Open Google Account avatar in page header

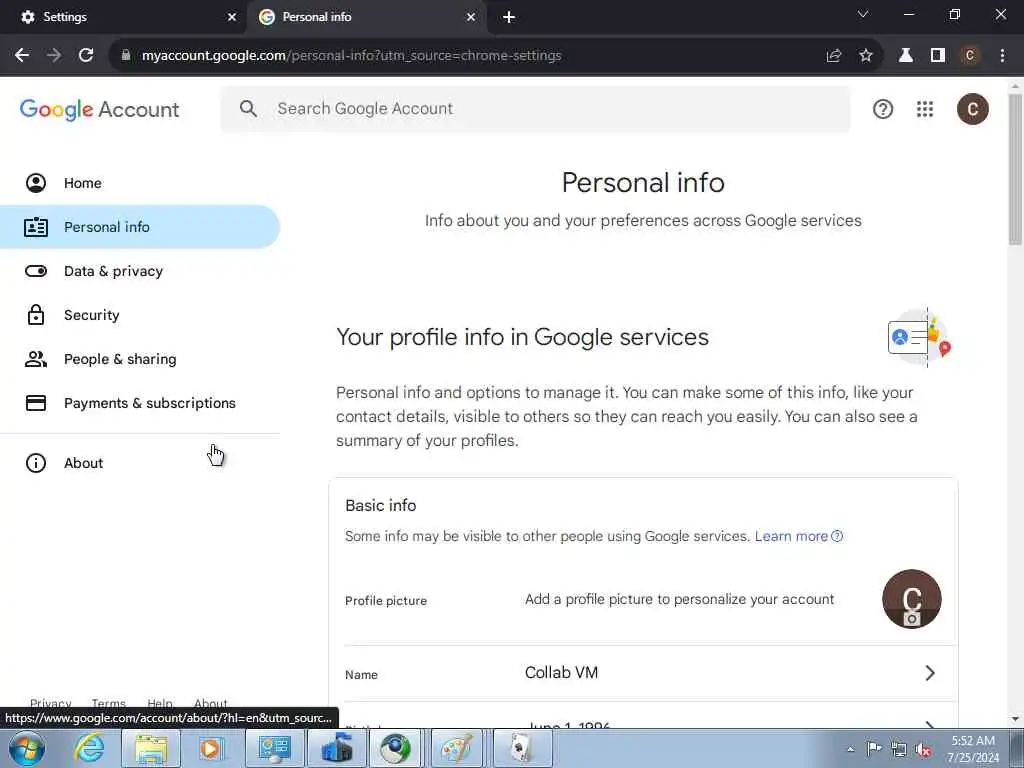tap(972, 109)
